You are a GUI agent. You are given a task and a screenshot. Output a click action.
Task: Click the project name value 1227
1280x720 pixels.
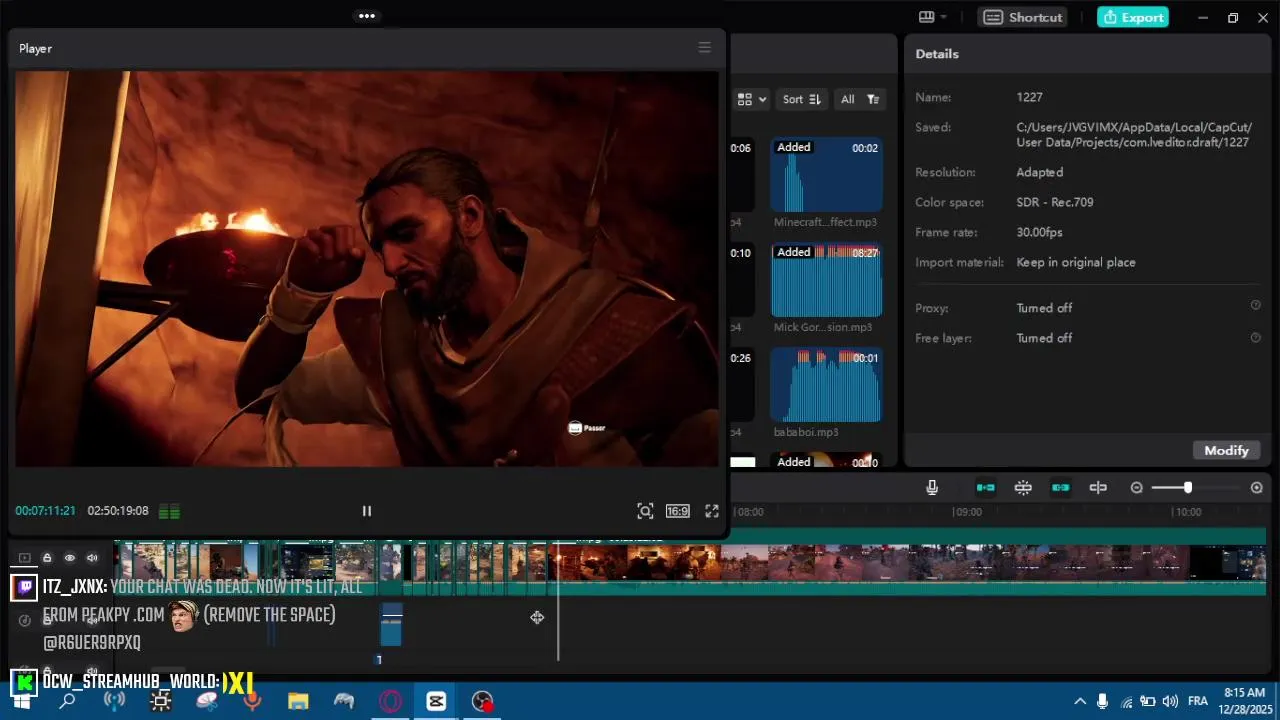pos(1029,97)
